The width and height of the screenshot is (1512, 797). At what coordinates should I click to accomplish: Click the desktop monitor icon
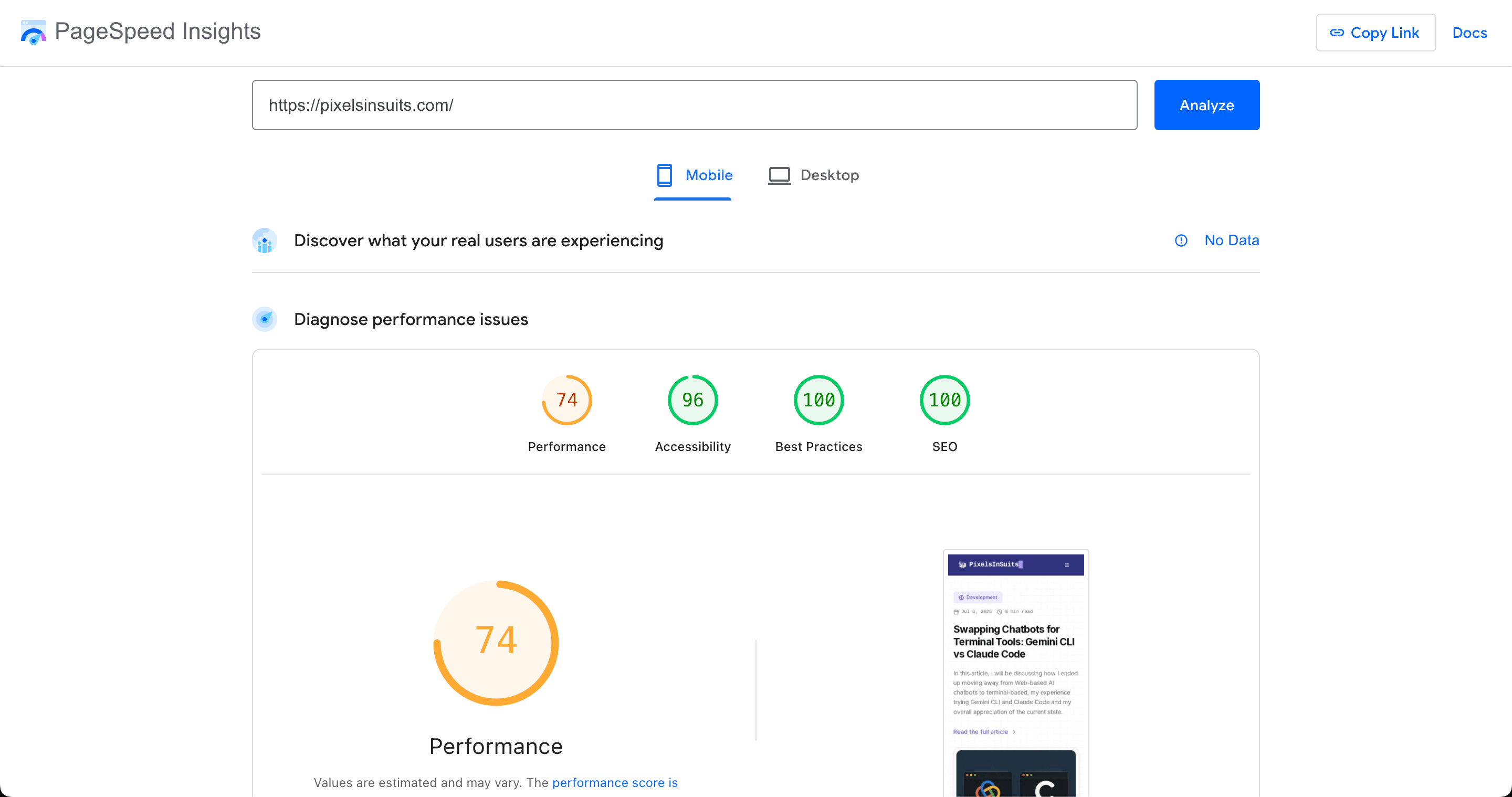pos(779,175)
